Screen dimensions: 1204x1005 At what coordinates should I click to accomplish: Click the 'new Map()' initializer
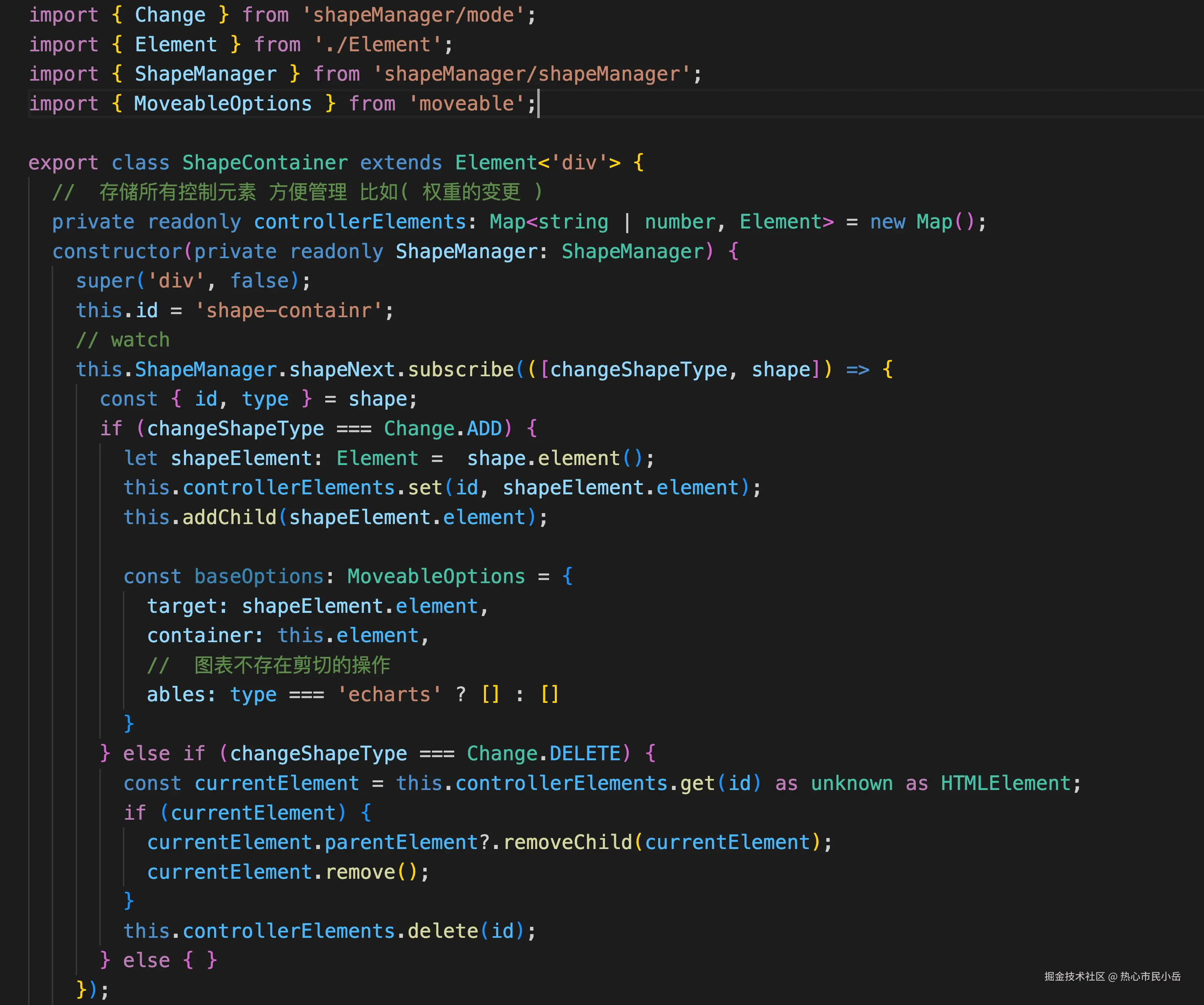point(922,222)
